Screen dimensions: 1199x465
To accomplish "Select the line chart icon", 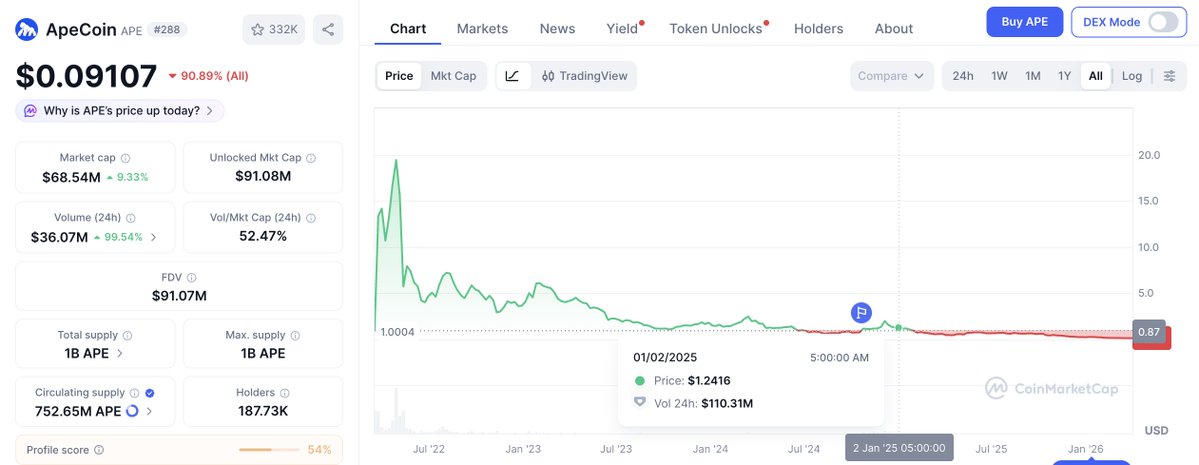I will [x=512, y=76].
